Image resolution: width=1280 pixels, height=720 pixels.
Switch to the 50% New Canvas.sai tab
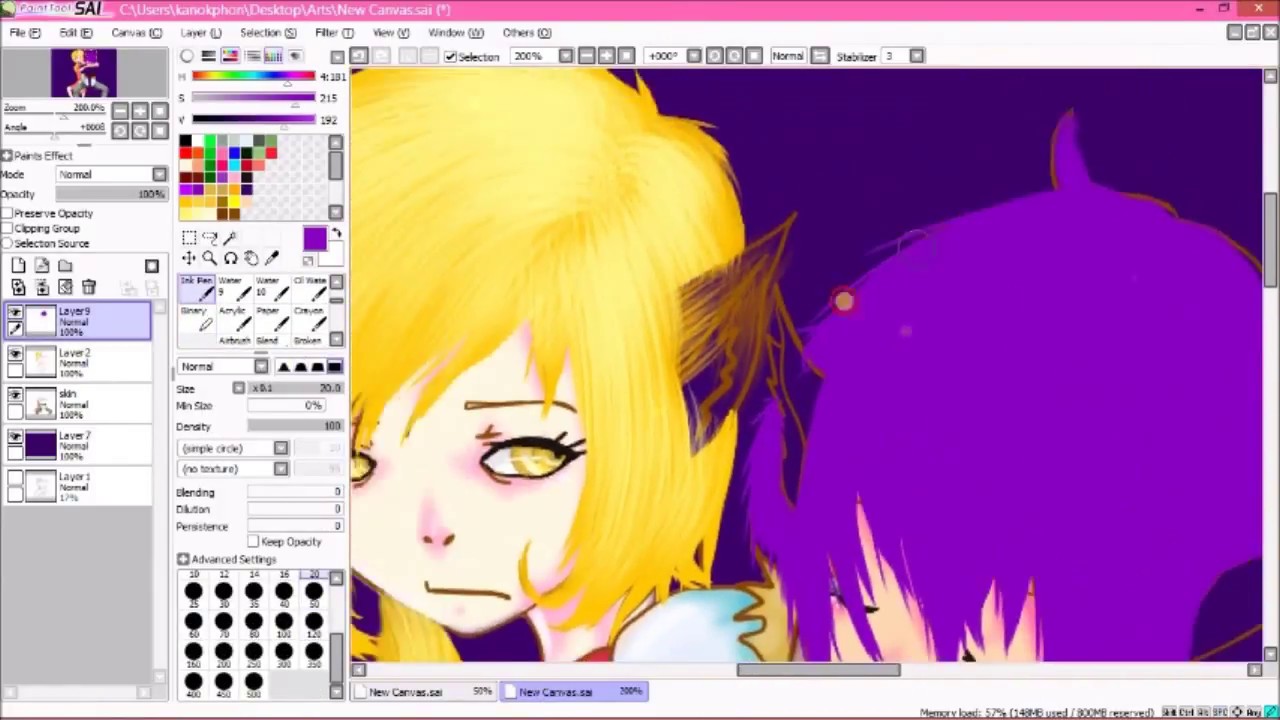(427, 692)
